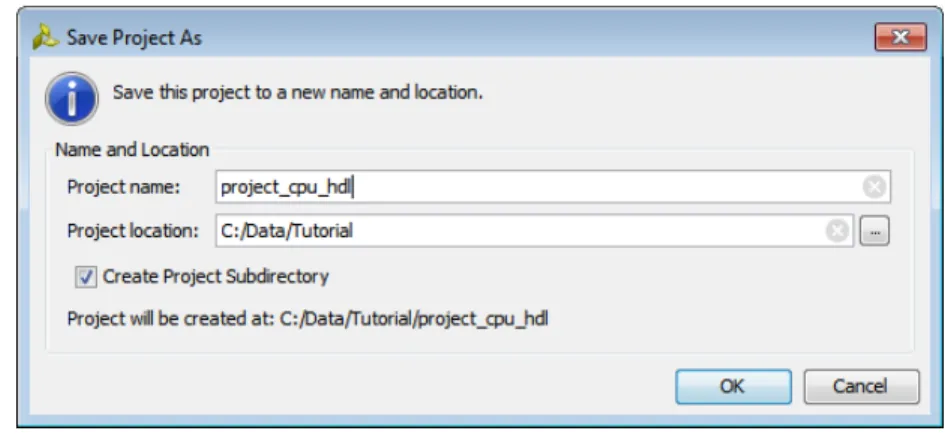Clear the Project location field with its X icon

pos(837,231)
